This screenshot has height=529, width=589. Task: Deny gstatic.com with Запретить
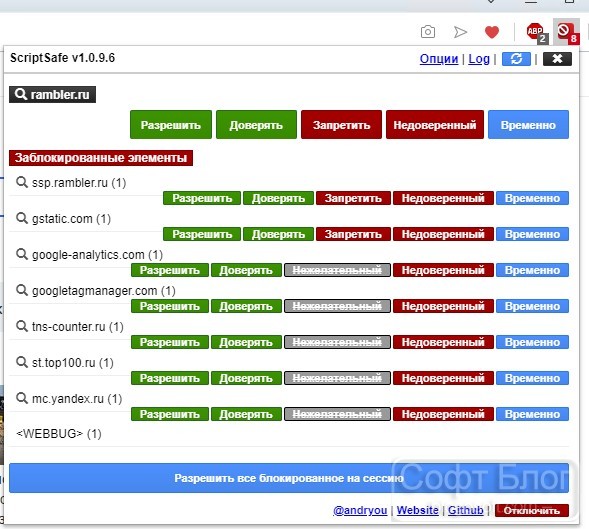(353, 234)
